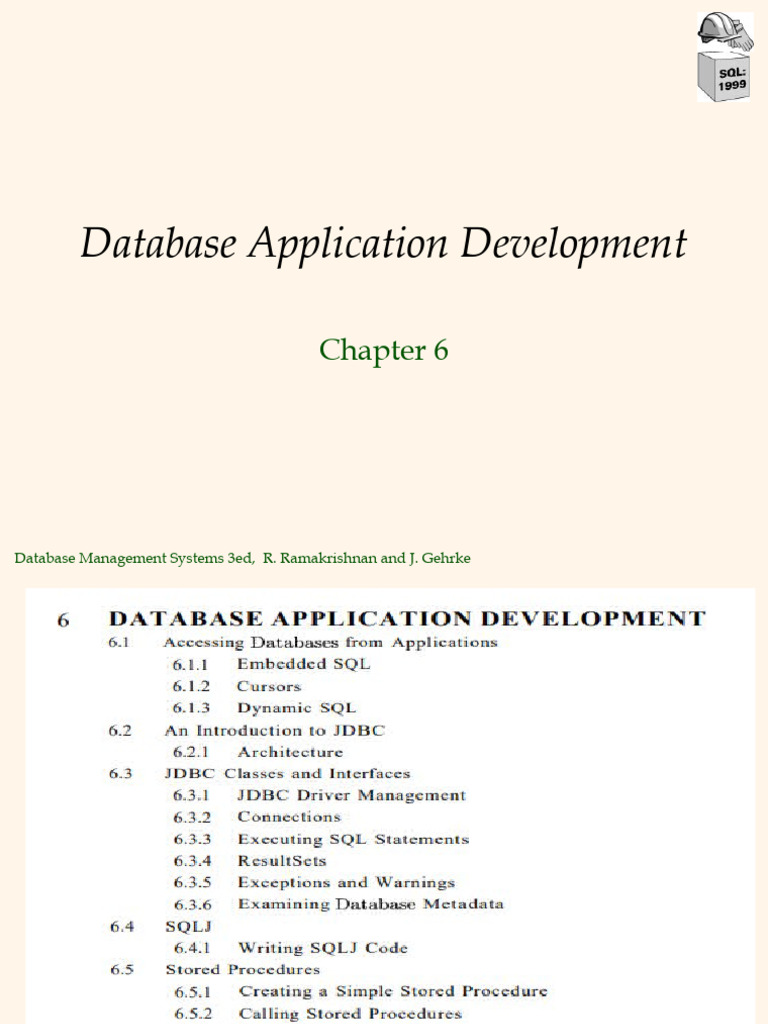The image size is (768, 1024).
Task: Select entry '6.3.2 Connections'
Action: (257, 817)
